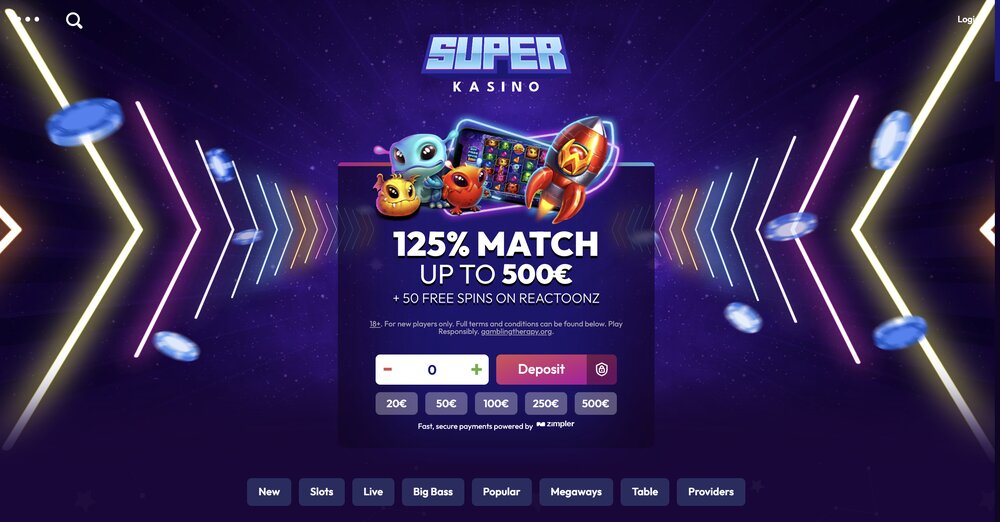The height and width of the screenshot is (522, 1000).
Task: Open the Megaways category tab
Action: [576, 492]
